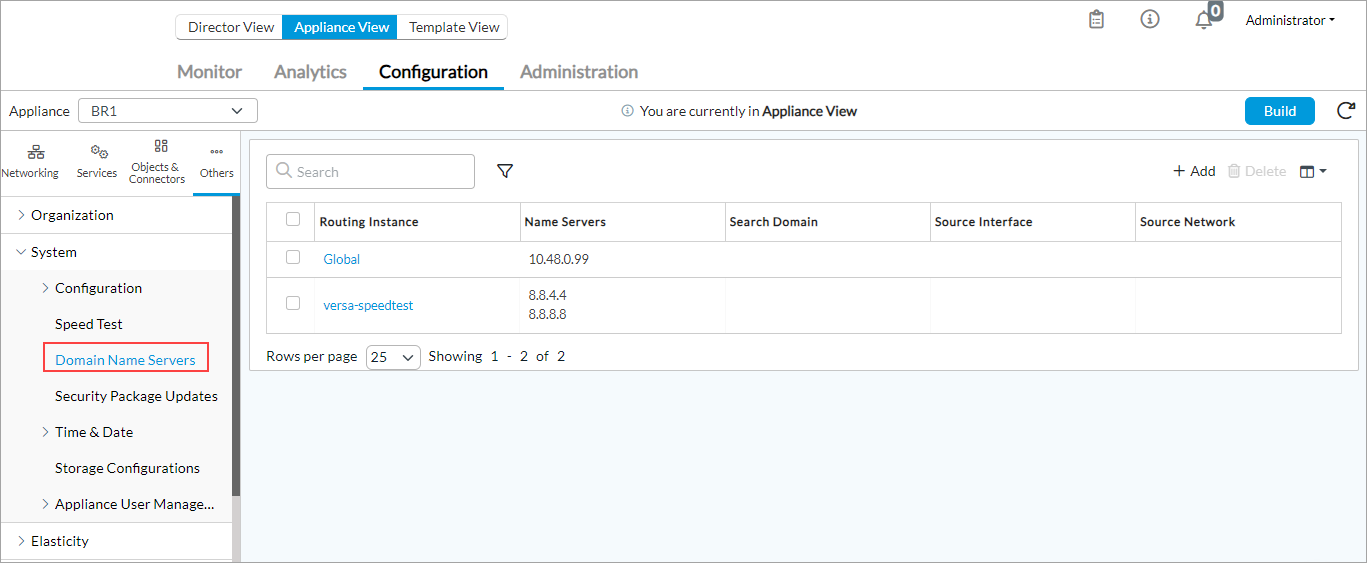Check the Global row checkbox
The image size is (1367, 563).
coord(293,257)
